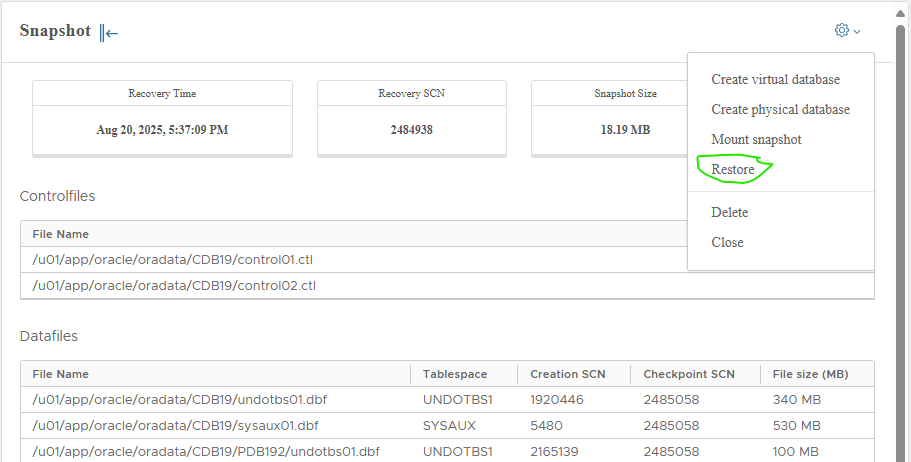Choose Create physical database option
911x462 pixels.
(x=780, y=109)
